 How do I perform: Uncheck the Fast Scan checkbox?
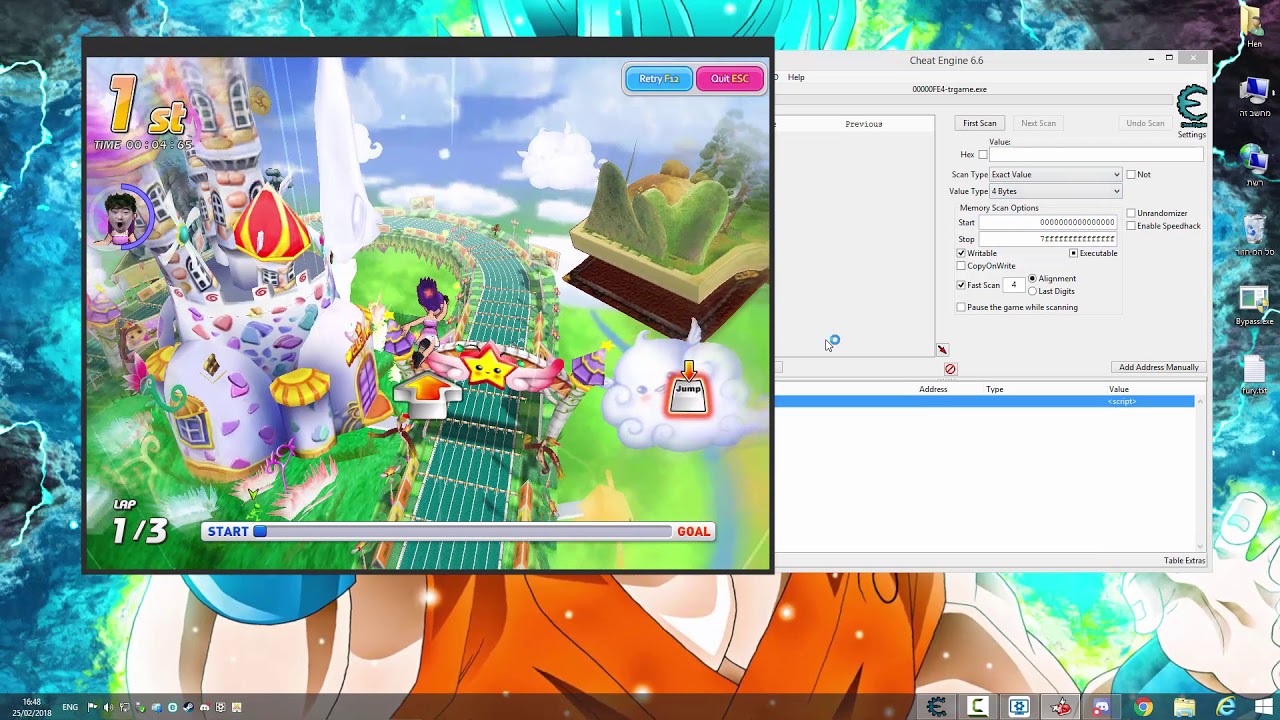tap(961, 285)
